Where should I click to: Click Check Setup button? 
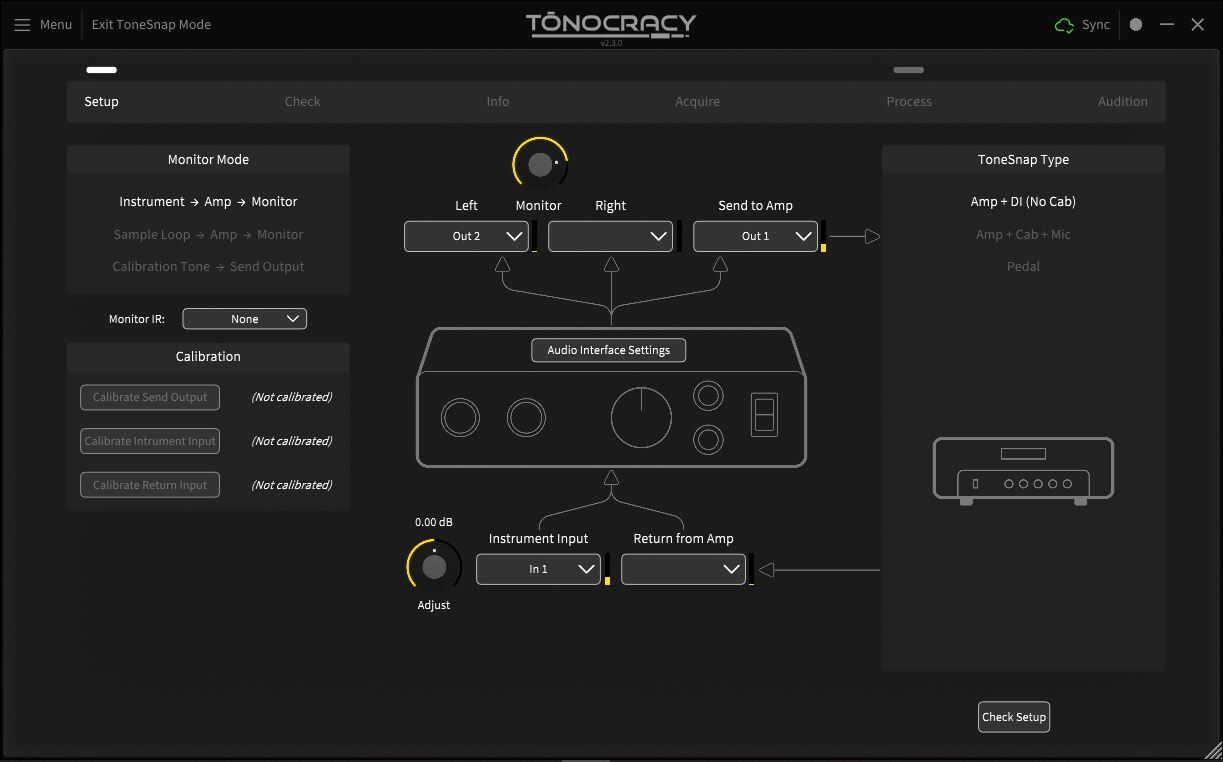pos(1013,717)
